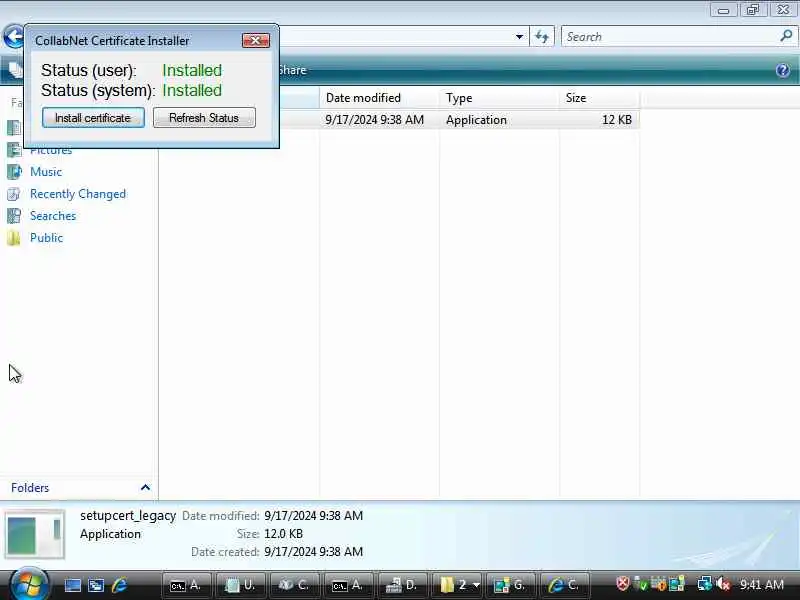This screenshot has height=600, width=800.
Task: Click Show Desktop quick launch icon
Action: click(72, 585)
